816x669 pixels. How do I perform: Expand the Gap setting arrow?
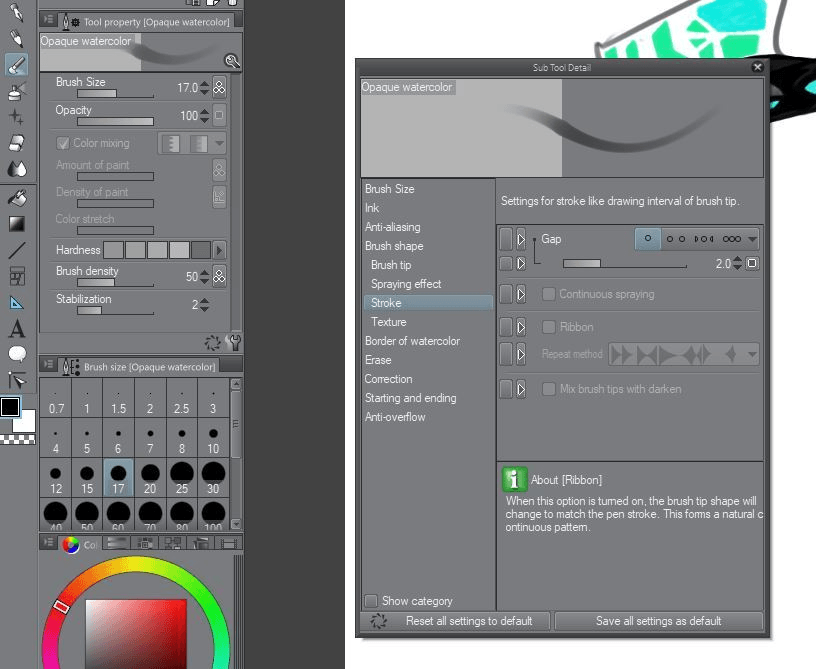520,239
